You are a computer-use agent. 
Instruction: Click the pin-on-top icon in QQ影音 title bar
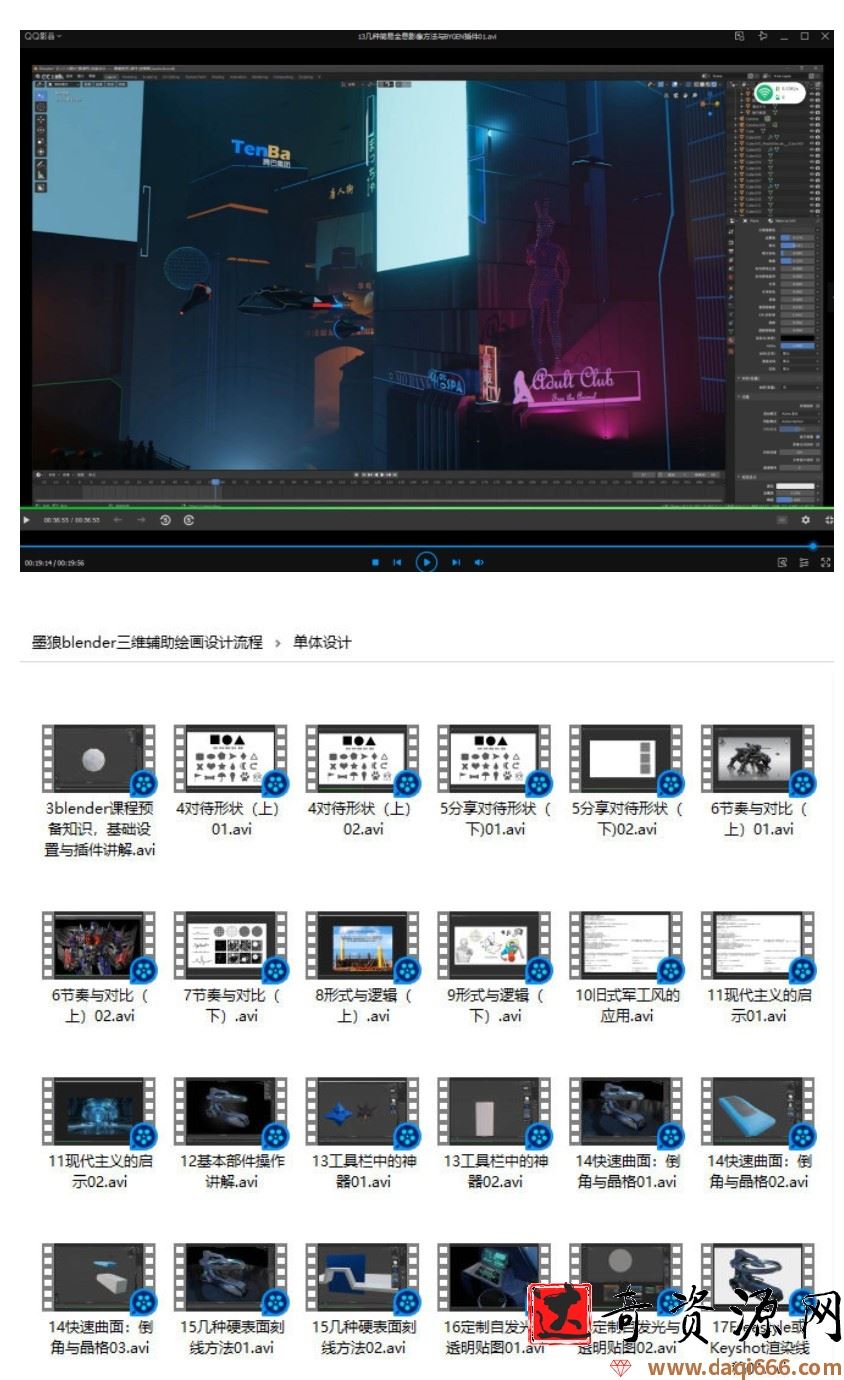point(763,36)
